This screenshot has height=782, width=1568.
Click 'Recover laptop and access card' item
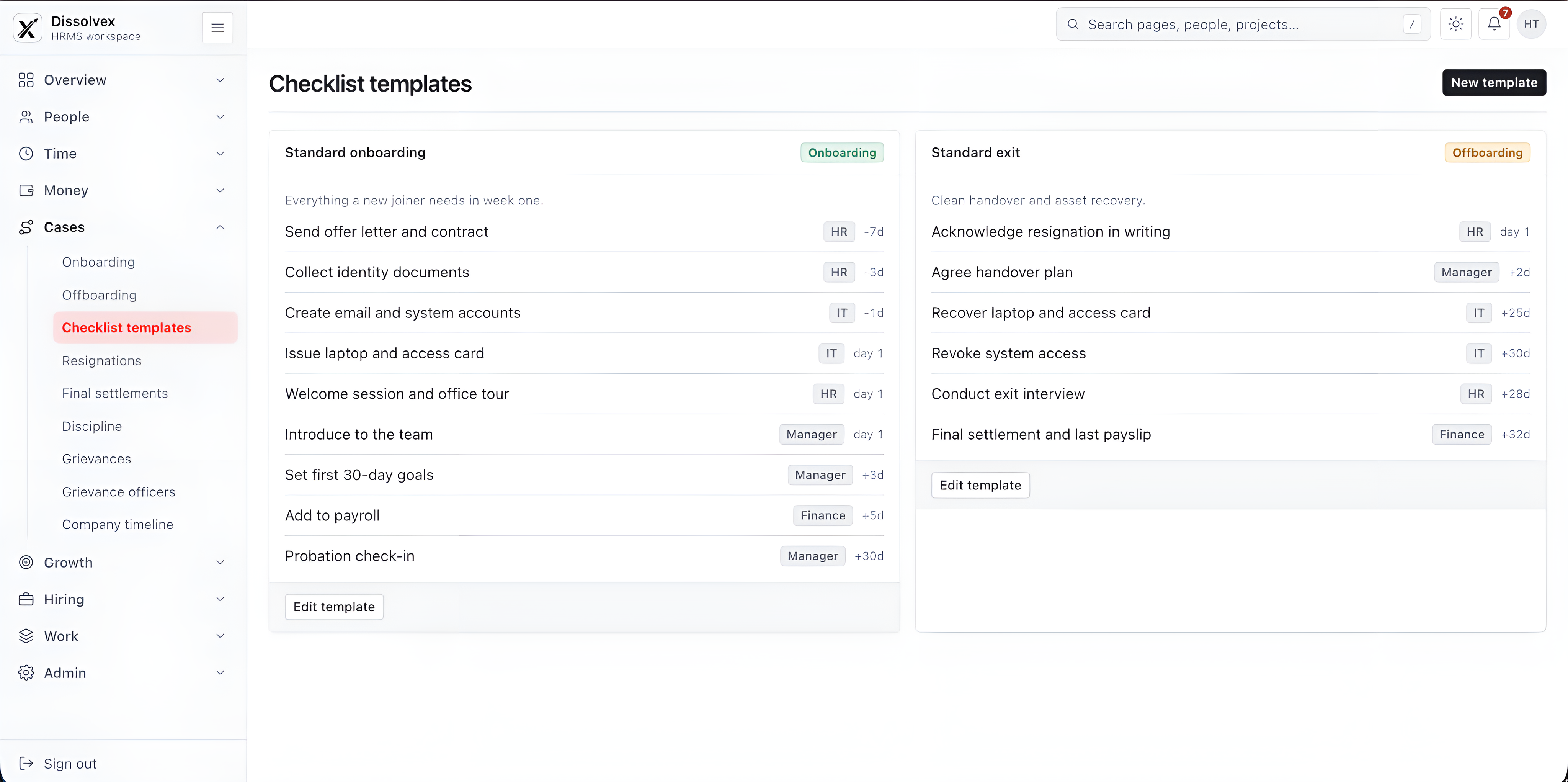pos(1230,312)
